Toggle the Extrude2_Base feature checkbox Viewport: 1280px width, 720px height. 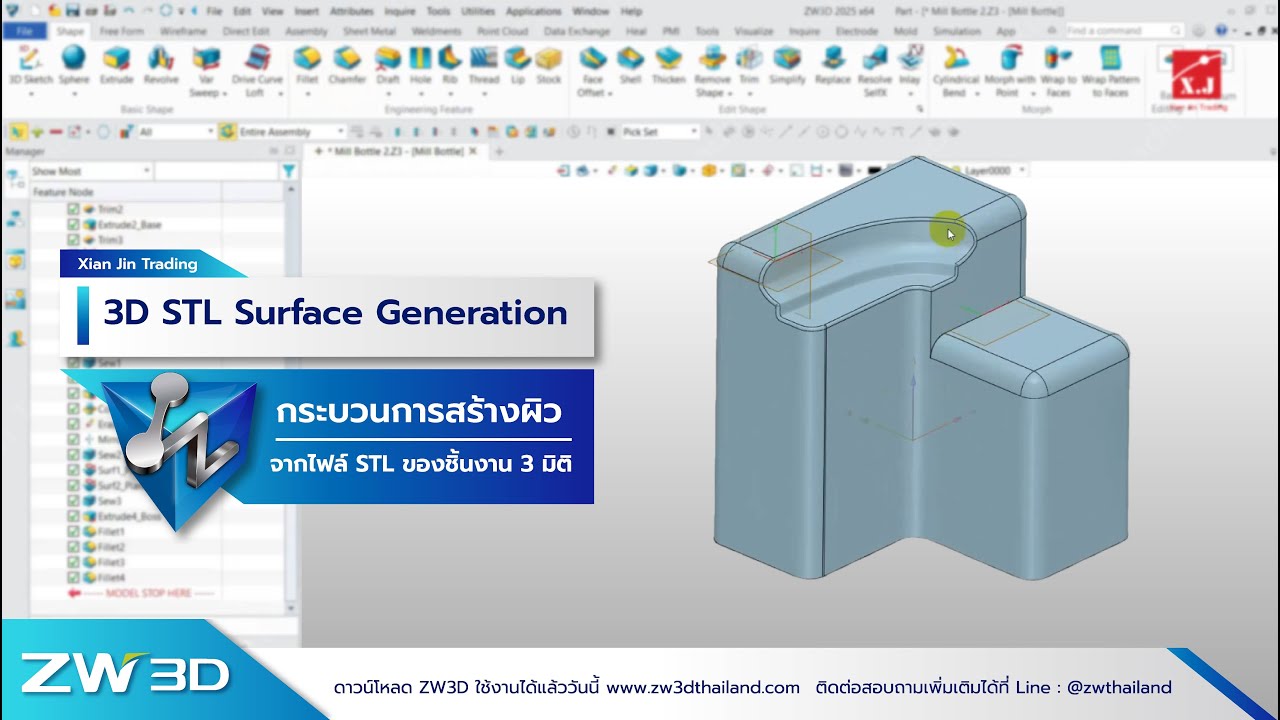[73, 225]
